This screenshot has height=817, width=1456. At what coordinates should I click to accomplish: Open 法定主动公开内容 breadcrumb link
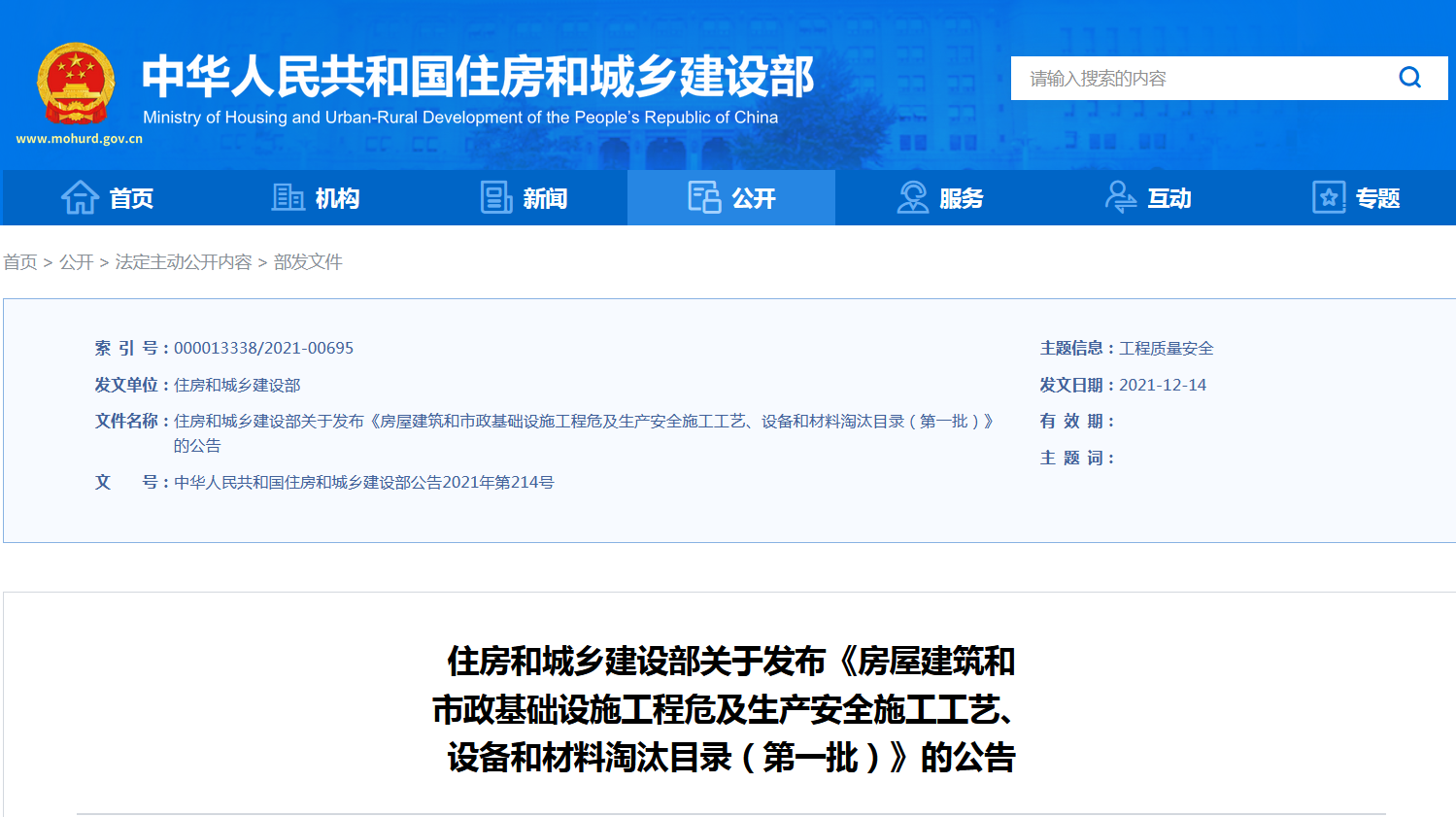click(184, 262)
